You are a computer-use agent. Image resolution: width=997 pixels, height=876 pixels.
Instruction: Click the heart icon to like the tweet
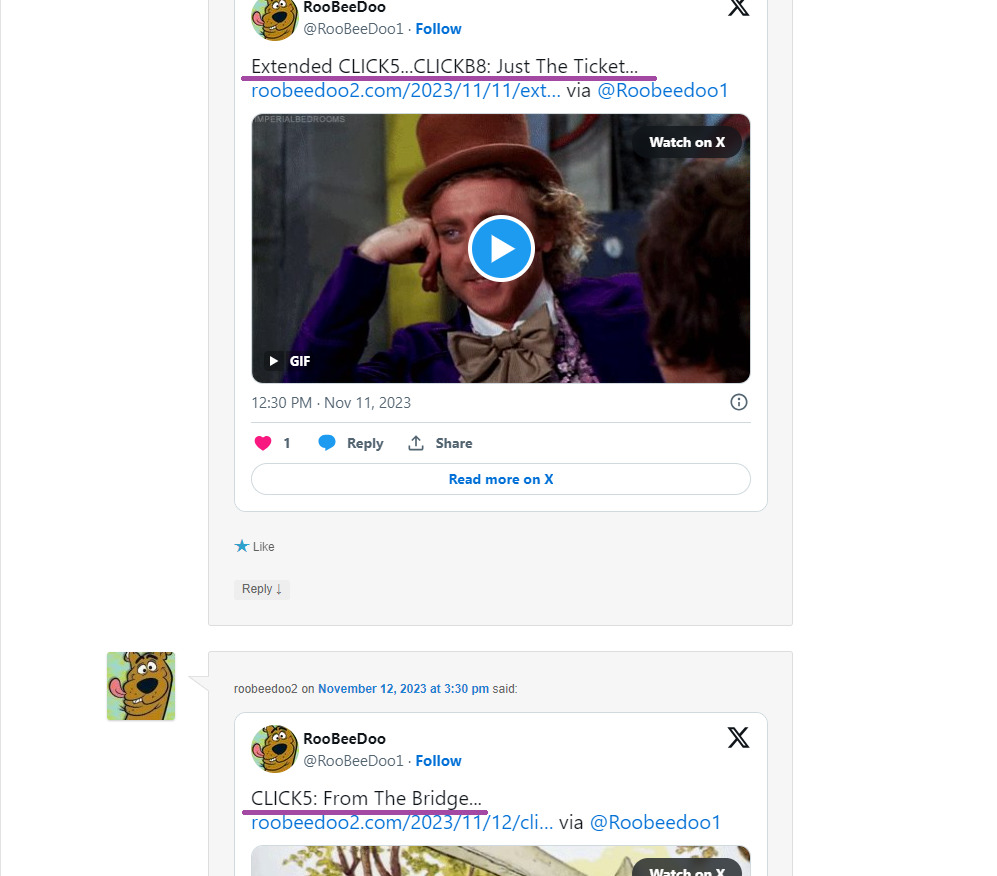point(263,443)
